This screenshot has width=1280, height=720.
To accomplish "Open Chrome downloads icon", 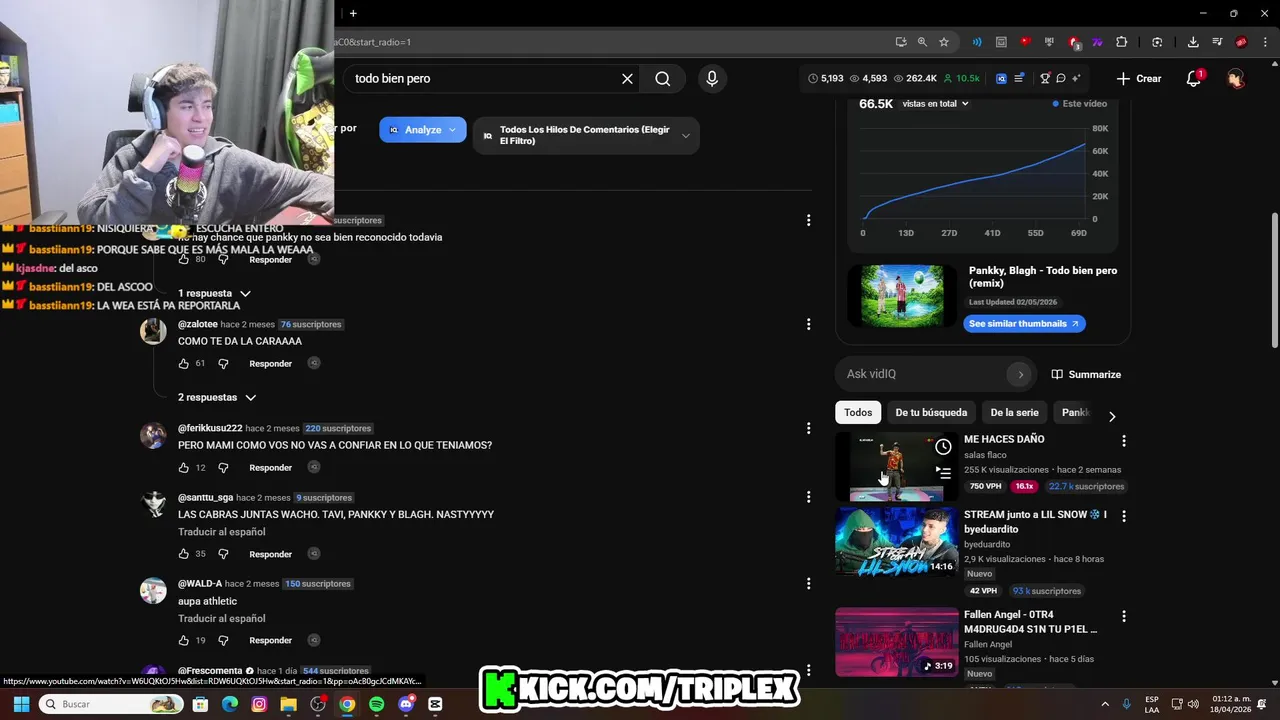I will pyautogui.click(x=1193, y=42).
